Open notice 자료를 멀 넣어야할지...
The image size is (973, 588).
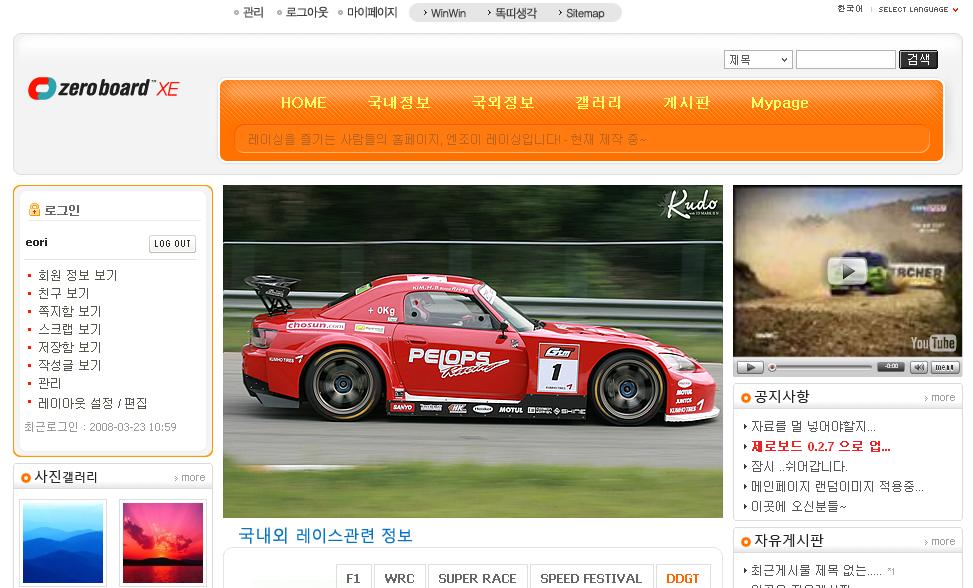[814, 426]
